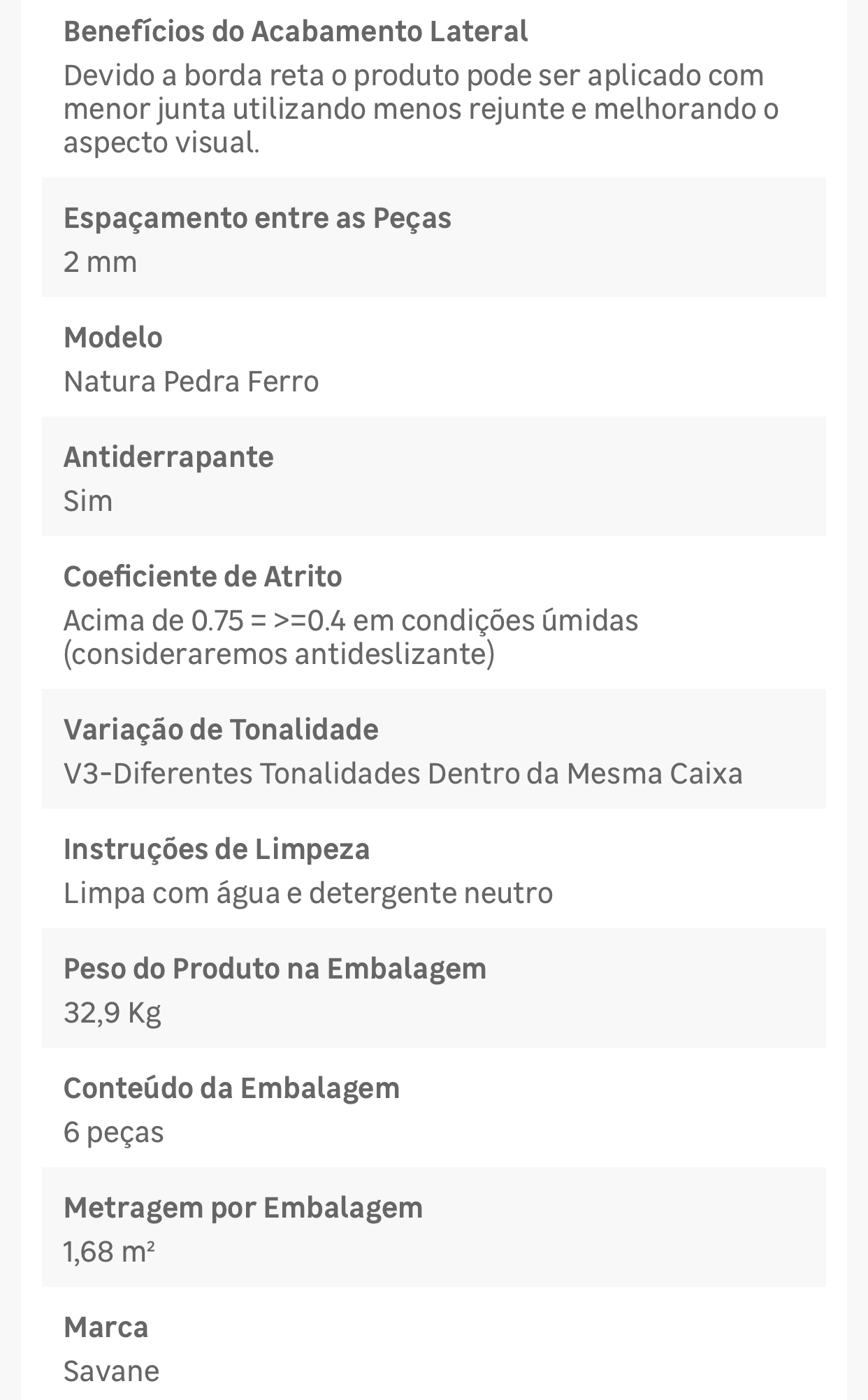Screen dimensions: 868x1400
Task: Click the 'Antiderrapante' row label
Action: coord(168,458)
